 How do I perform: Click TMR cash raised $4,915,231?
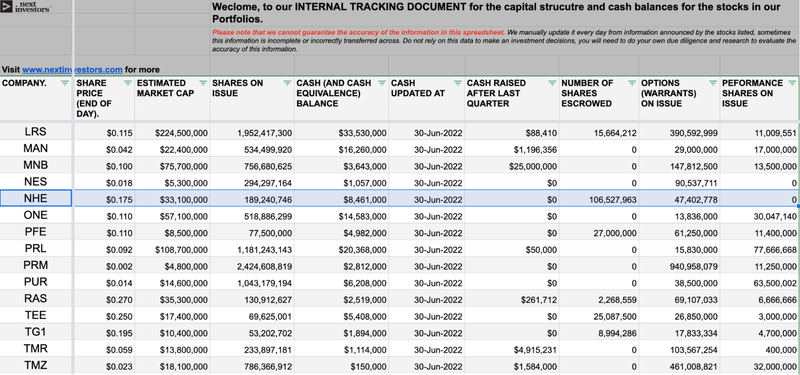pos(535,351)
